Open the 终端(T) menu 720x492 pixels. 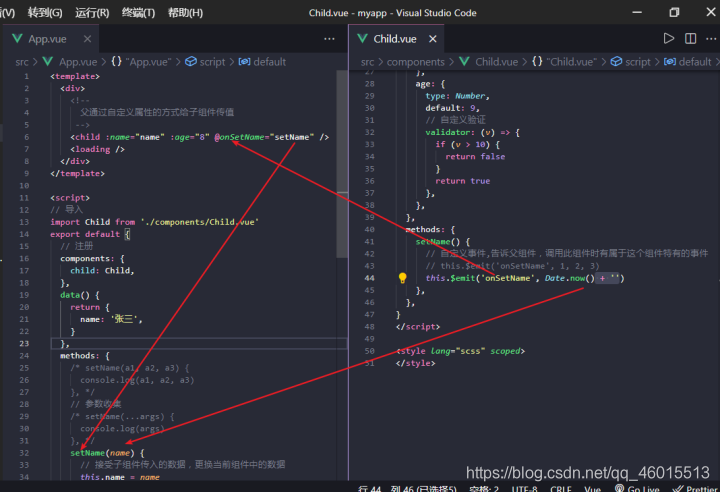(x=138, y=13)
